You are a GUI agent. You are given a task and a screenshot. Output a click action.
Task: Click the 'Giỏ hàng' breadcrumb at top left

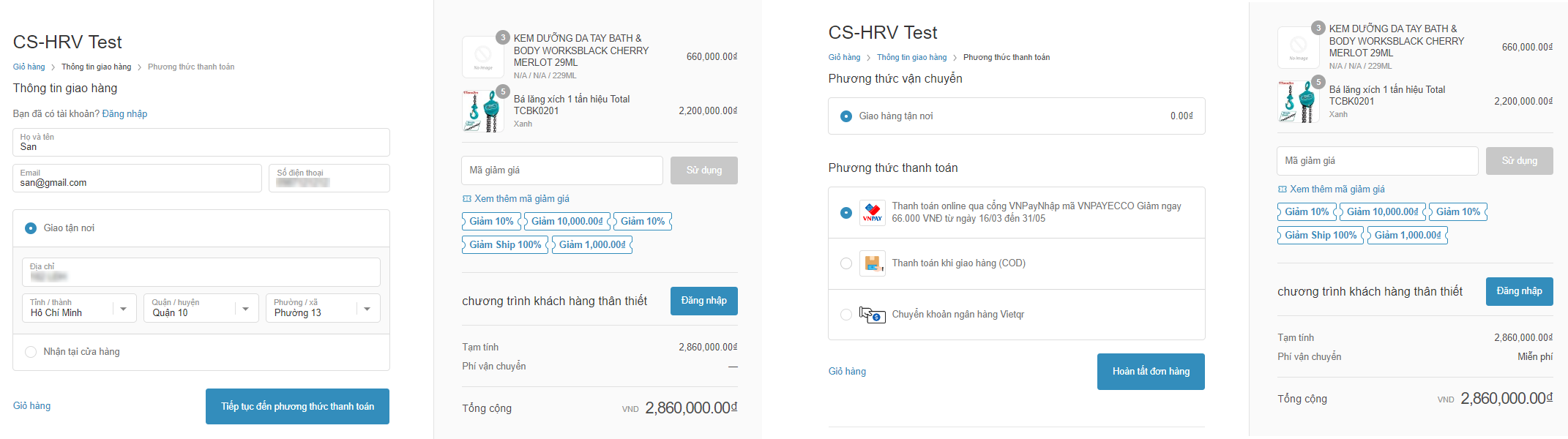pyautogui.click(x=29, y=67)
